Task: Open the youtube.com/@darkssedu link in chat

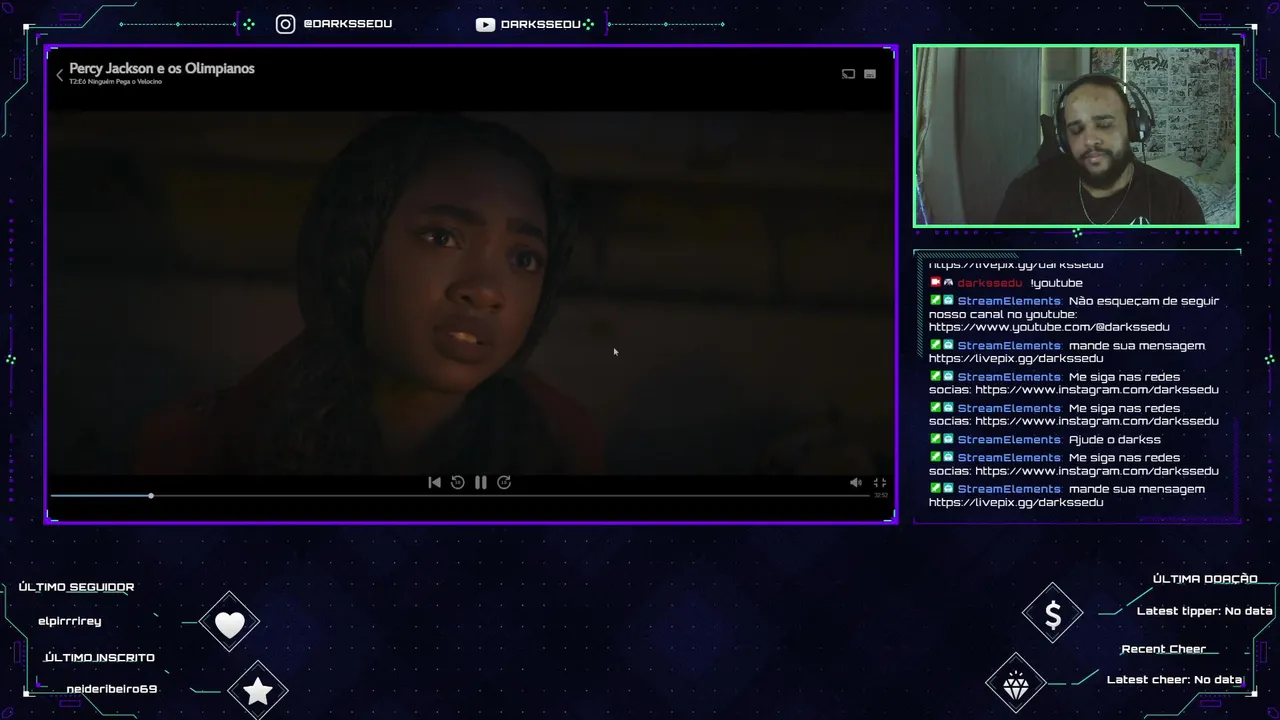Action: click(x=1049, y=327)
